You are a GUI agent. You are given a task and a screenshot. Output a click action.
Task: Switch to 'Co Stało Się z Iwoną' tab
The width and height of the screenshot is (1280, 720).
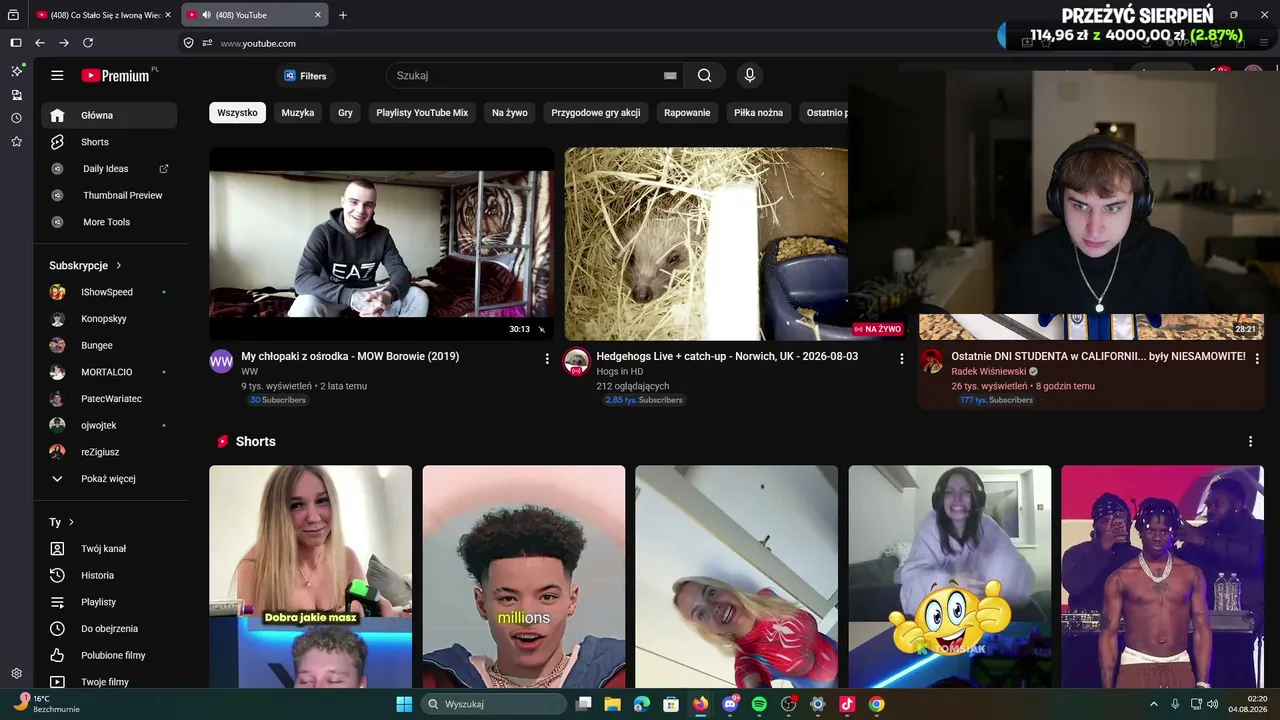(104, 15)
